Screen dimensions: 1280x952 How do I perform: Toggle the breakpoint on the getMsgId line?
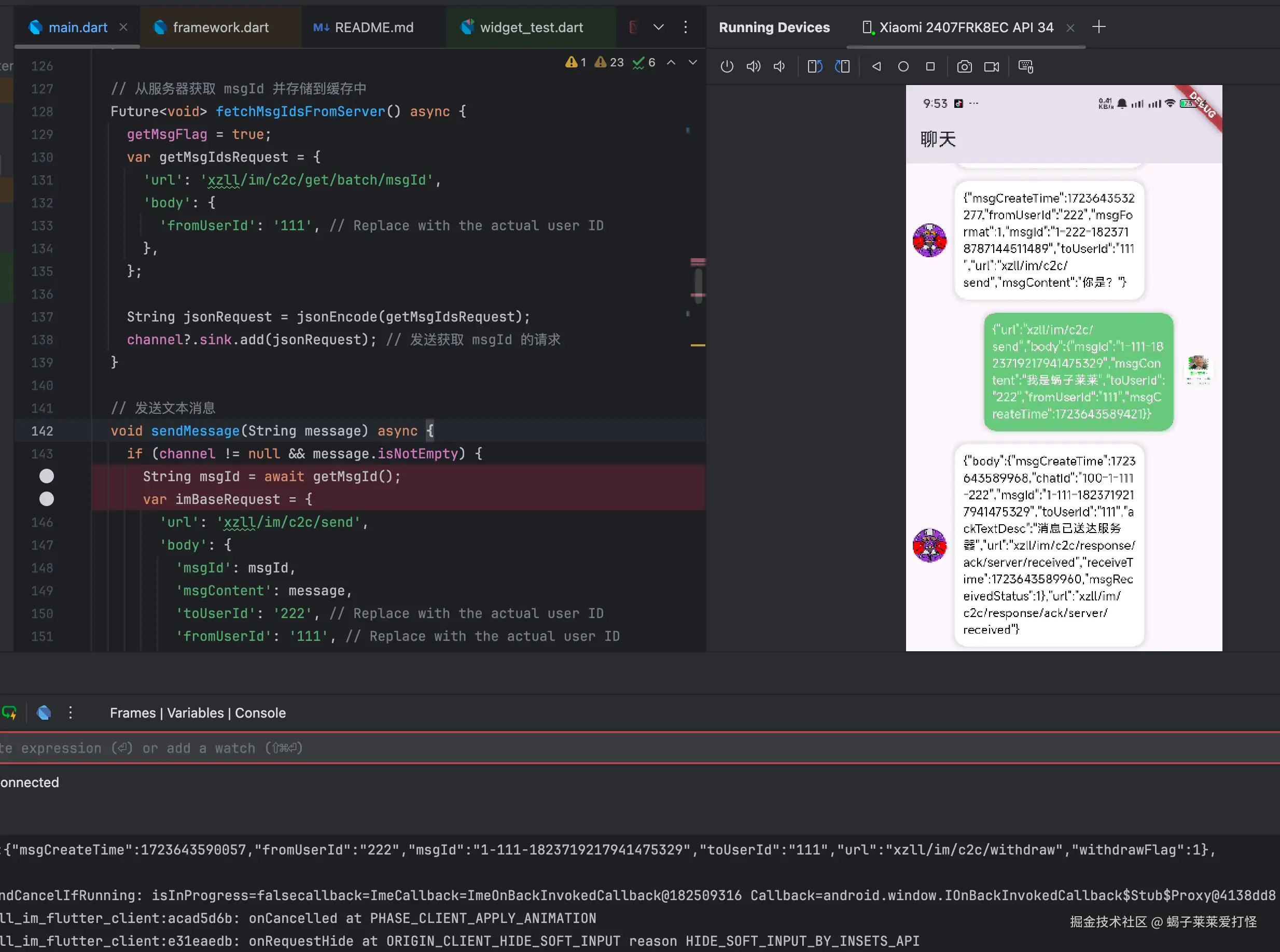[47, 476]
